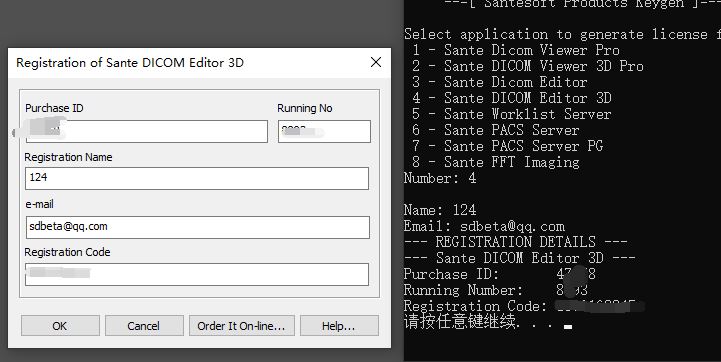Click the console Email sdbeta@qq.com line

click(484, 226)
